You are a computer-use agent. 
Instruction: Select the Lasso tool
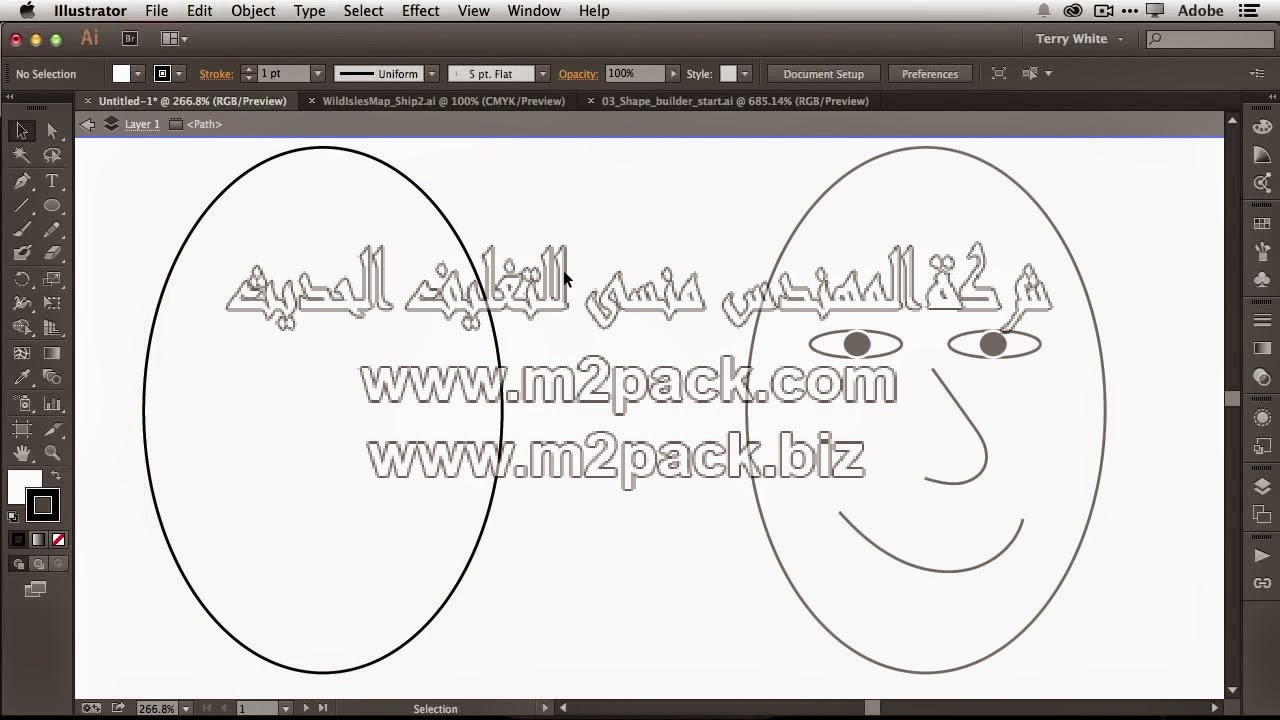(x=53, y=156)
